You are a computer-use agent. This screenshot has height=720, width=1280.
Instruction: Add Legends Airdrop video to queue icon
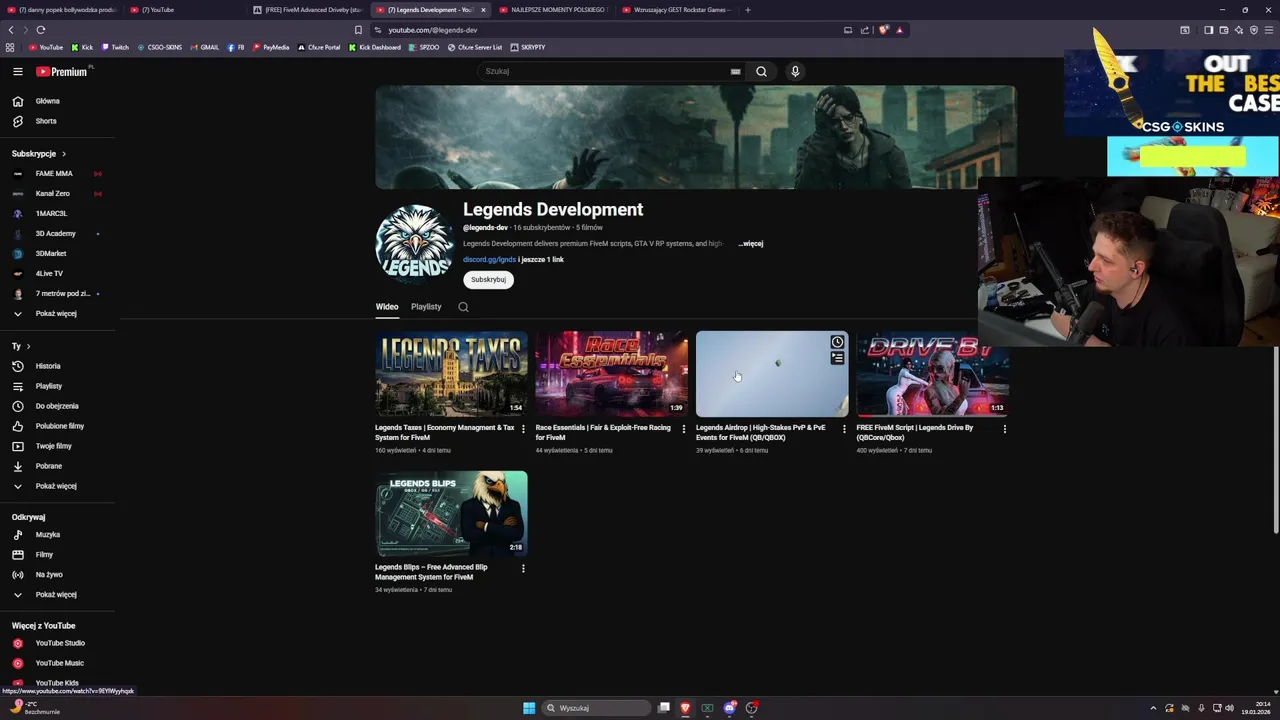pyautogui.click(x=837, y=358)
